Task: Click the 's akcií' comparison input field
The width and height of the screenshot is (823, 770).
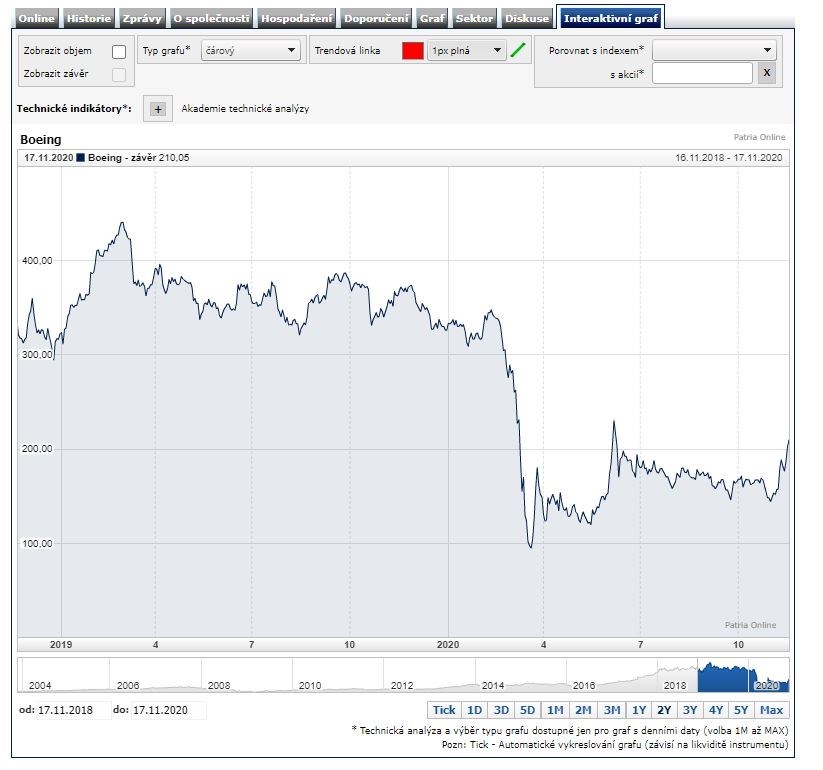Action: click(x=702, y=73)
